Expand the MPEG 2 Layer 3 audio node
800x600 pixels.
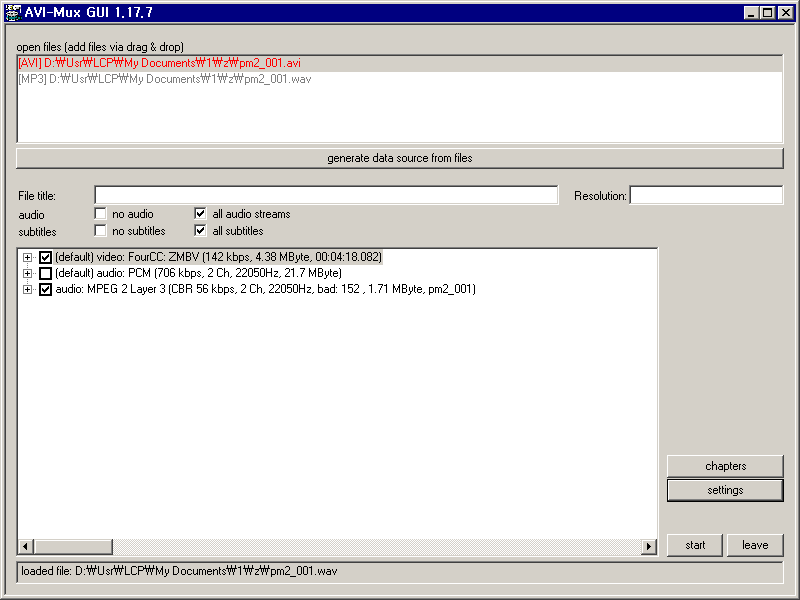click(28, 290)
